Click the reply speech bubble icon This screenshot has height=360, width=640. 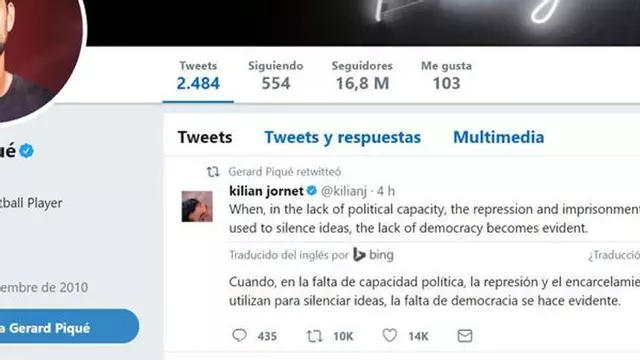240,336
